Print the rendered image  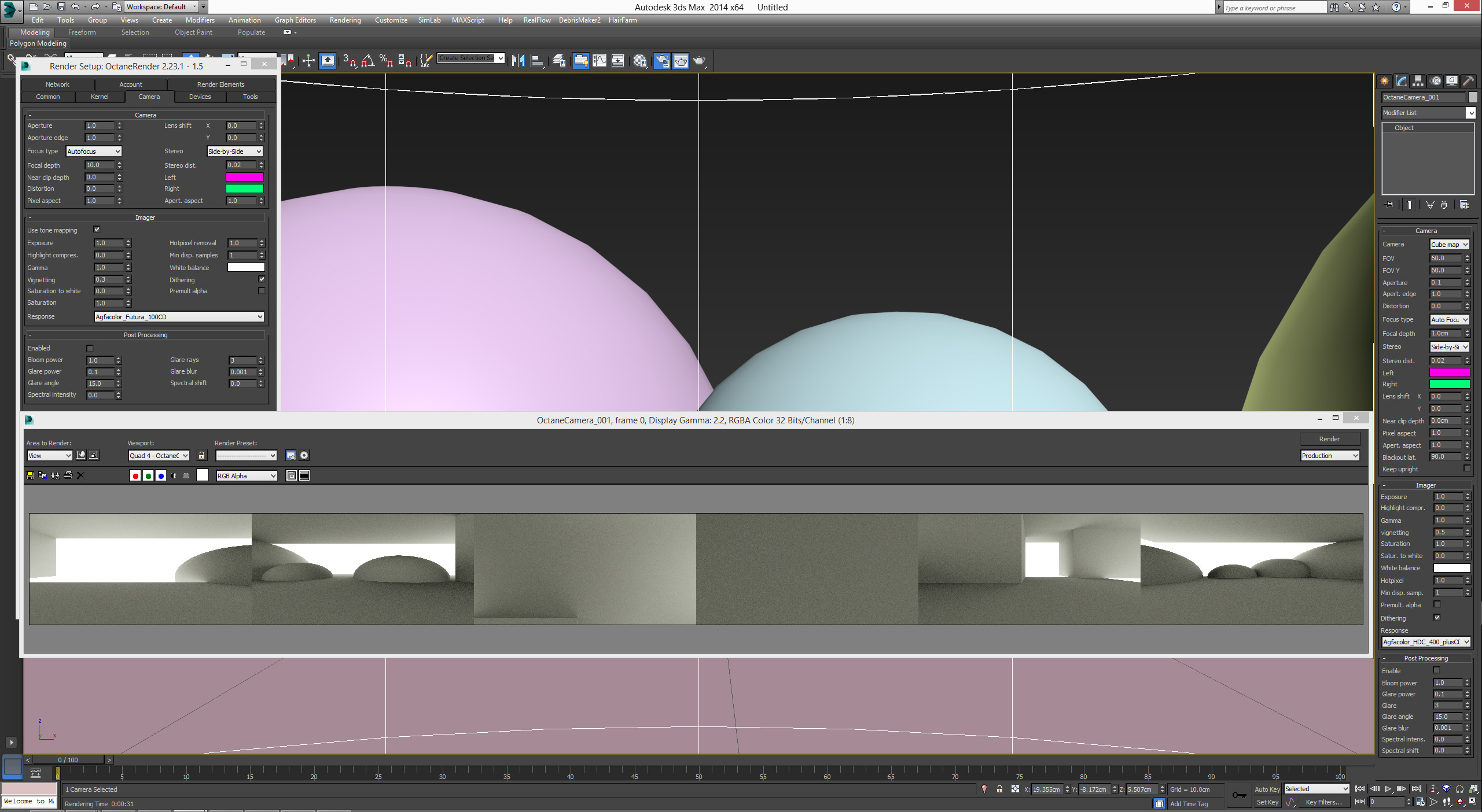point(68,475)
